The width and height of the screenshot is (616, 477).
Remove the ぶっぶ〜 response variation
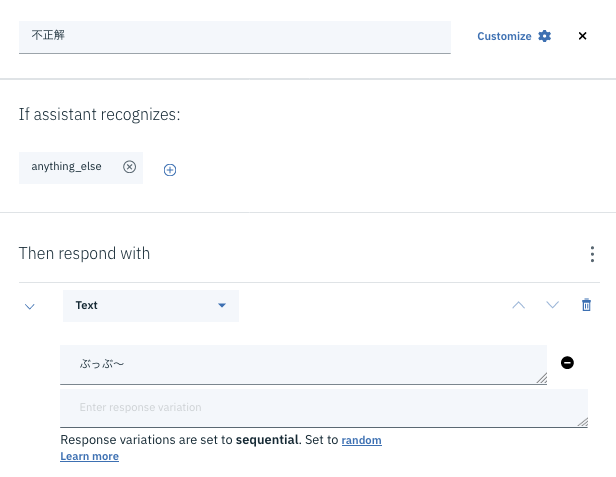point(567,363)
